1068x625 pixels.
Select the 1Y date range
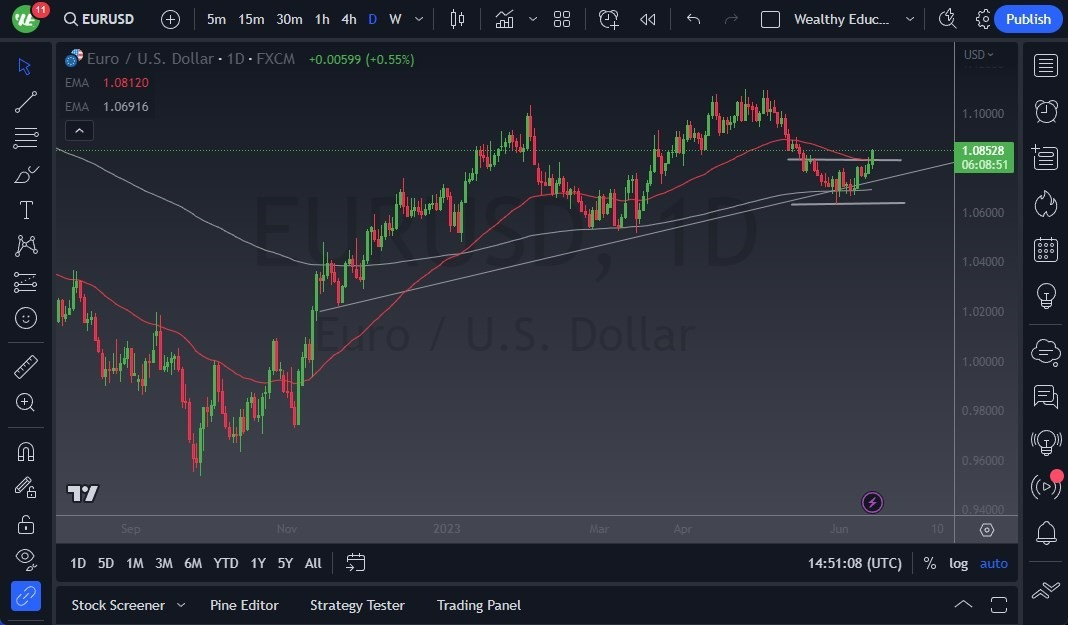pos(257,563)
